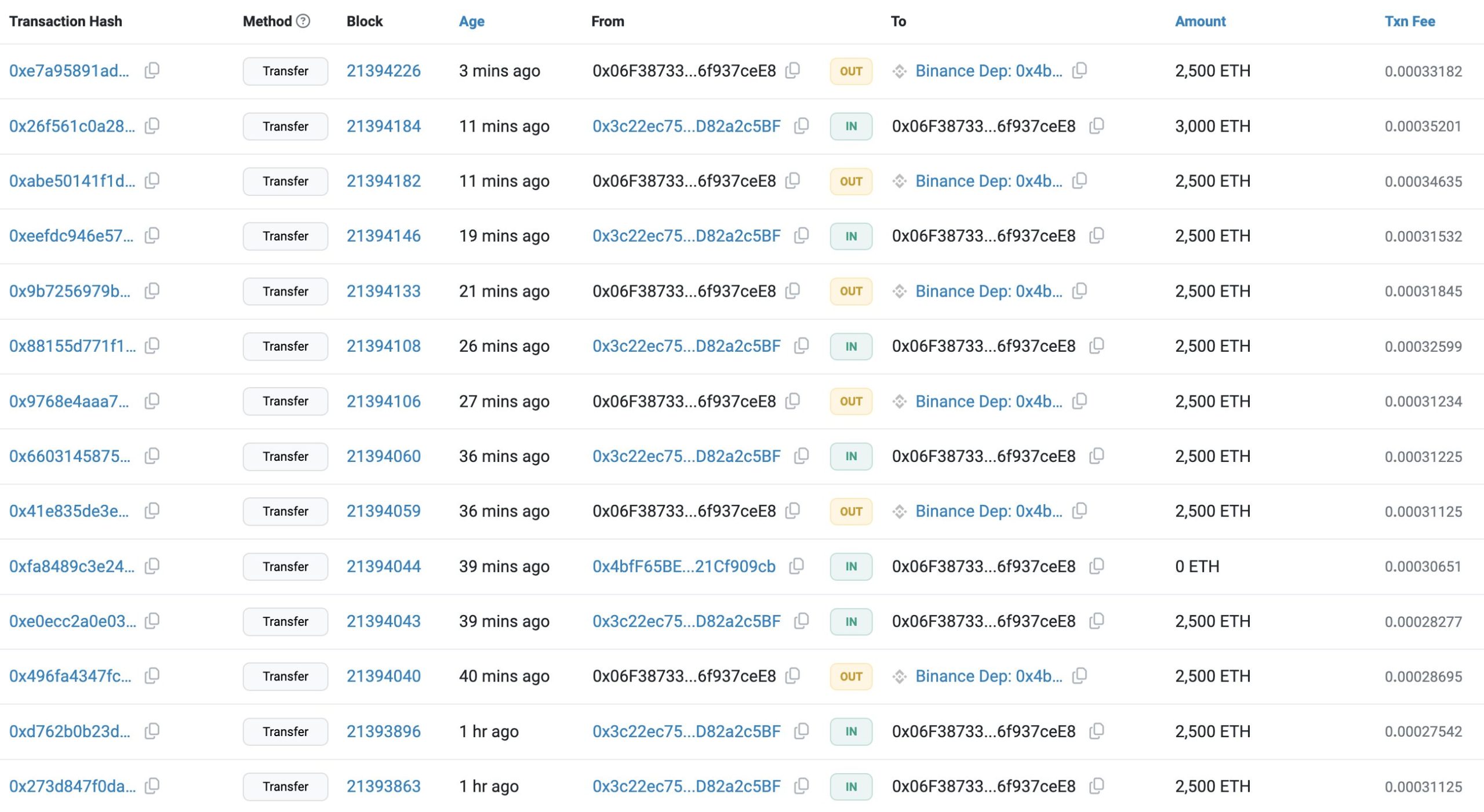
Task: Copy transaction hash 0xe7a95891ad
Action: coord(152,71)
